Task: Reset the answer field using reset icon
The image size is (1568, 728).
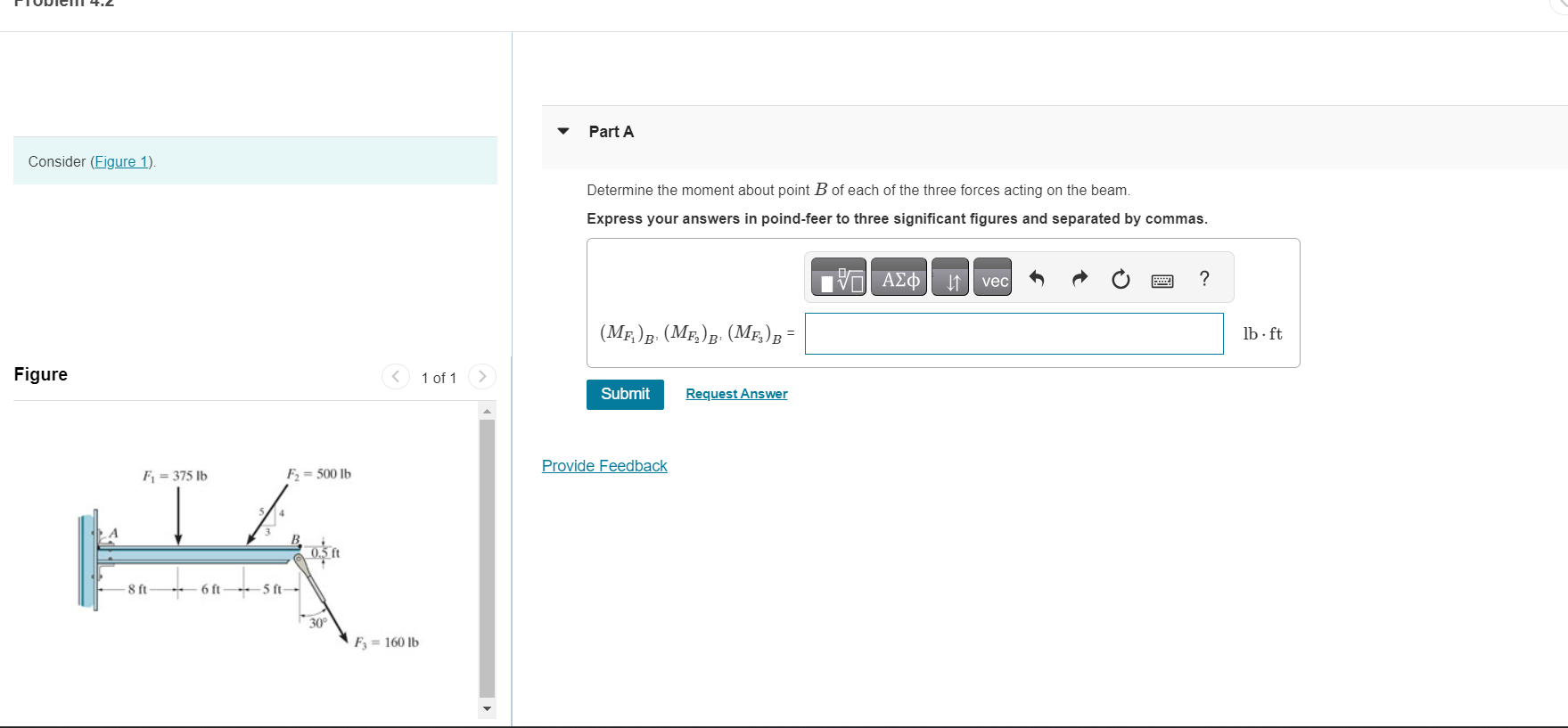Action: coord(1120,278)
